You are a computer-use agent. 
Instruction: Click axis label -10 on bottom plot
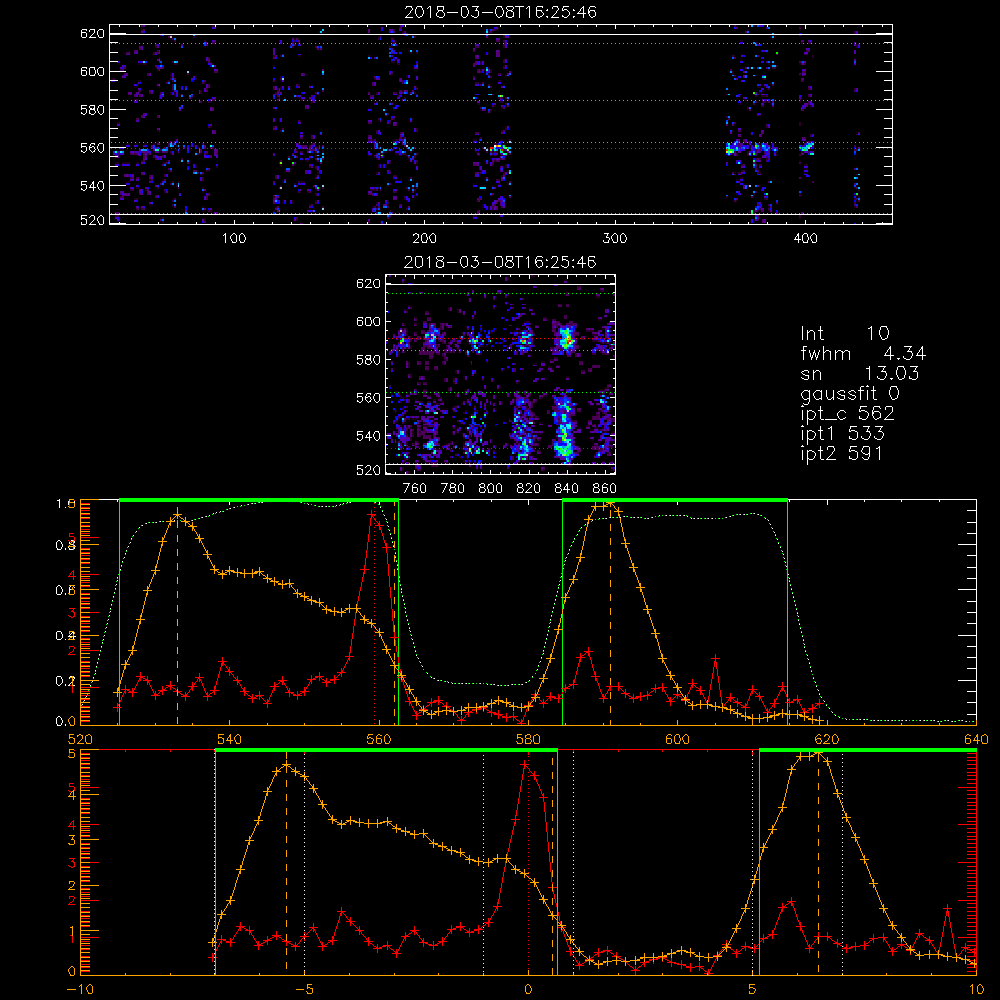80,990
